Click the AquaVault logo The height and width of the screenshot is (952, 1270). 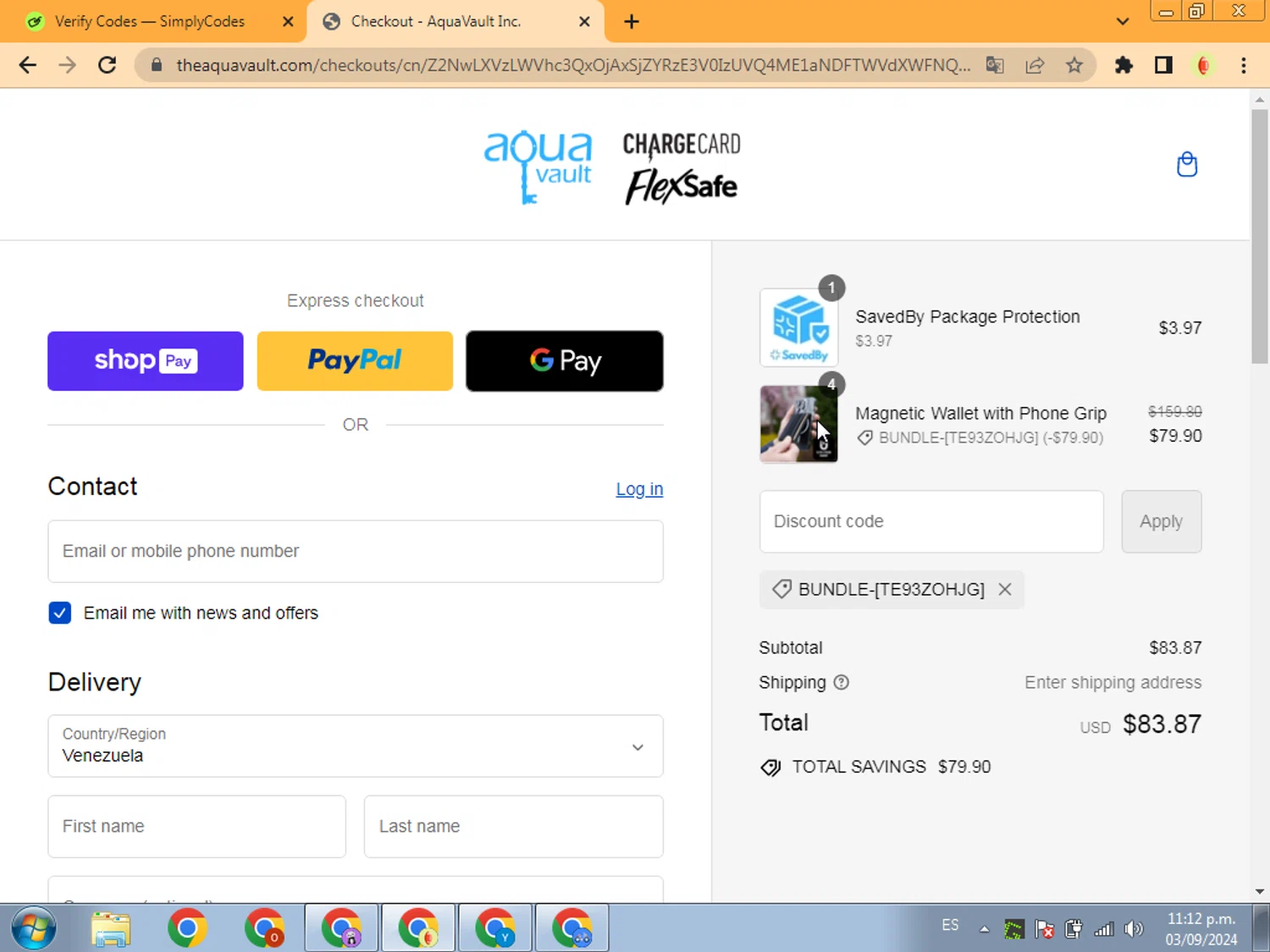[538, 167]
